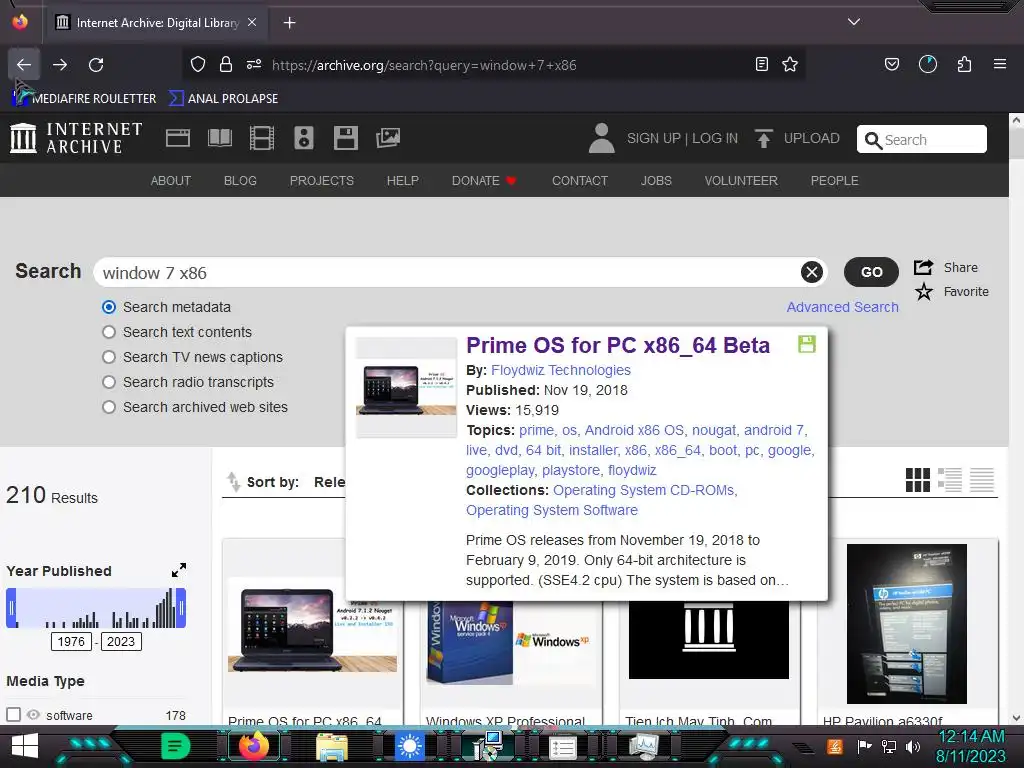This screenshot has height=768, width=1024.
Task: Click the Favorite star icon
Action: pyautogui.click(x=923, y=291)
